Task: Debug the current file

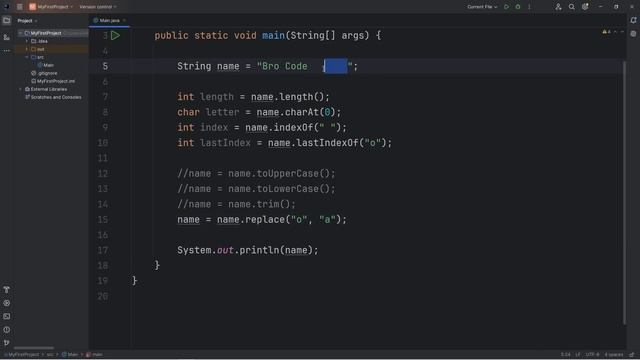Action: (518, 7)
